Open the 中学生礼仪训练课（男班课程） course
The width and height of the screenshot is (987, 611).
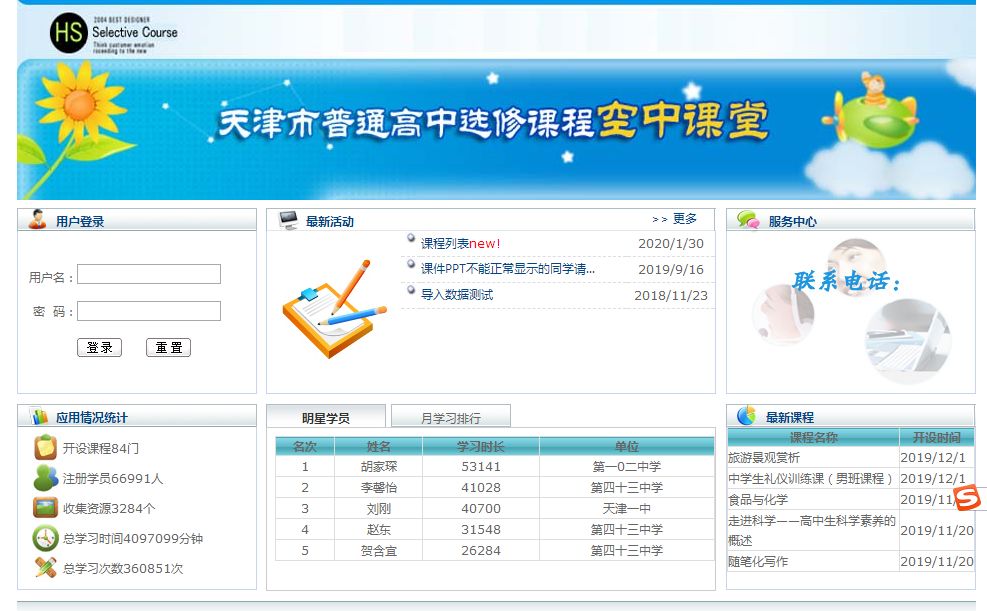point(811,478)
